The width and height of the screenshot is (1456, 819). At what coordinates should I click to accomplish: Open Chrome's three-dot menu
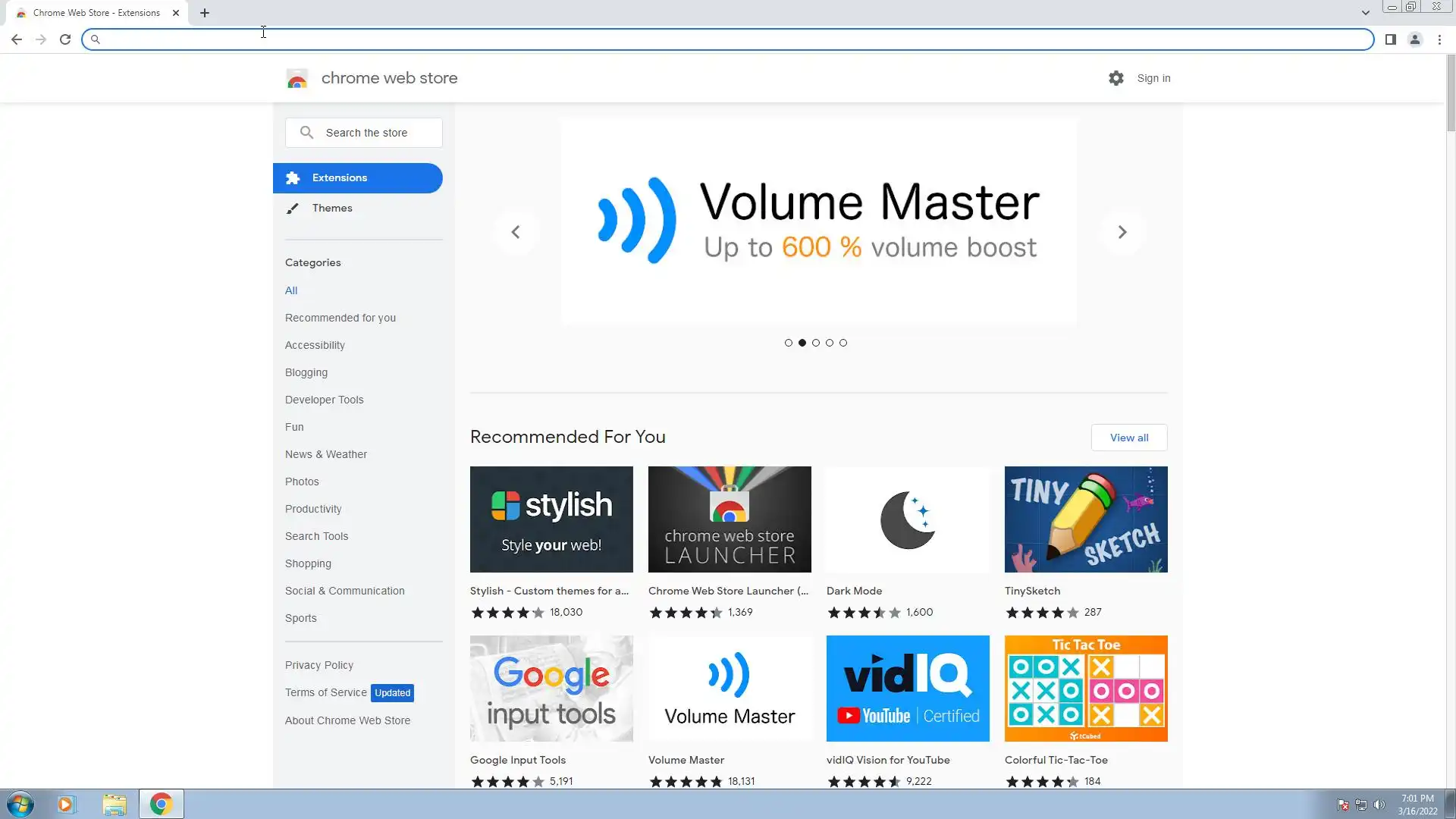pyautogui.click(x=1439, y=39)
